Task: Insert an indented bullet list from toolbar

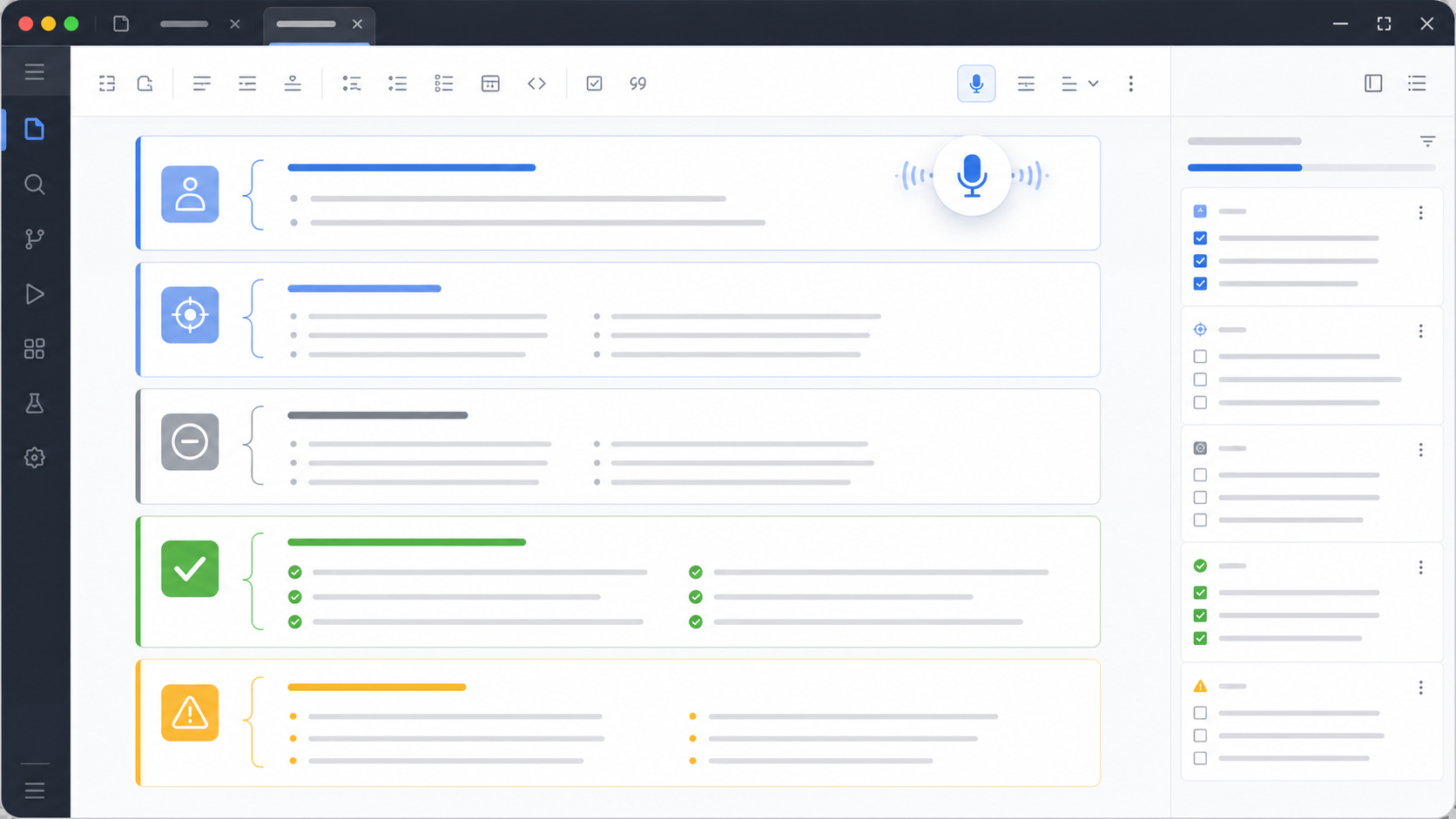Action: pos(352,84)
